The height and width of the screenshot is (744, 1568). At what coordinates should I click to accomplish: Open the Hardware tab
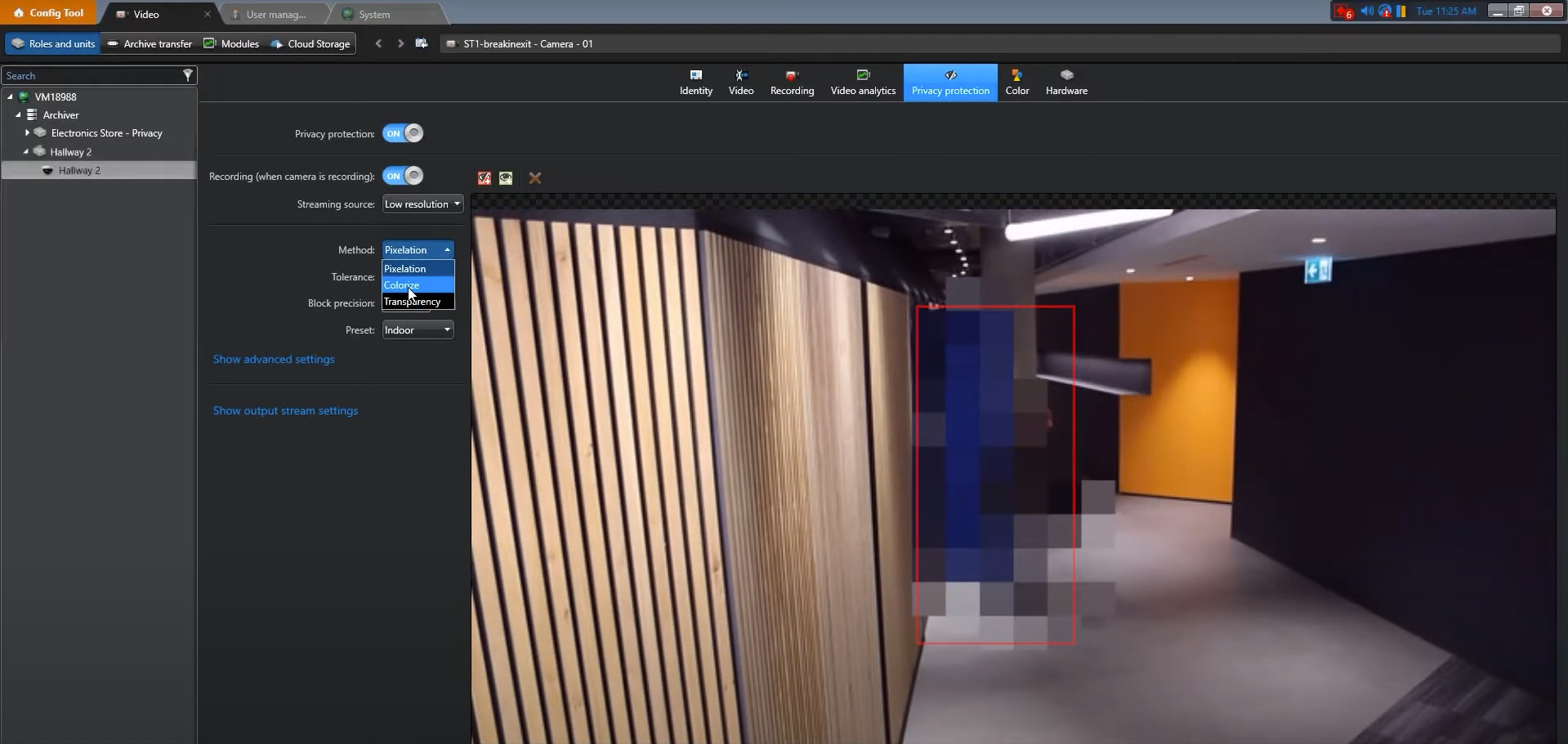pos(1066,83)
